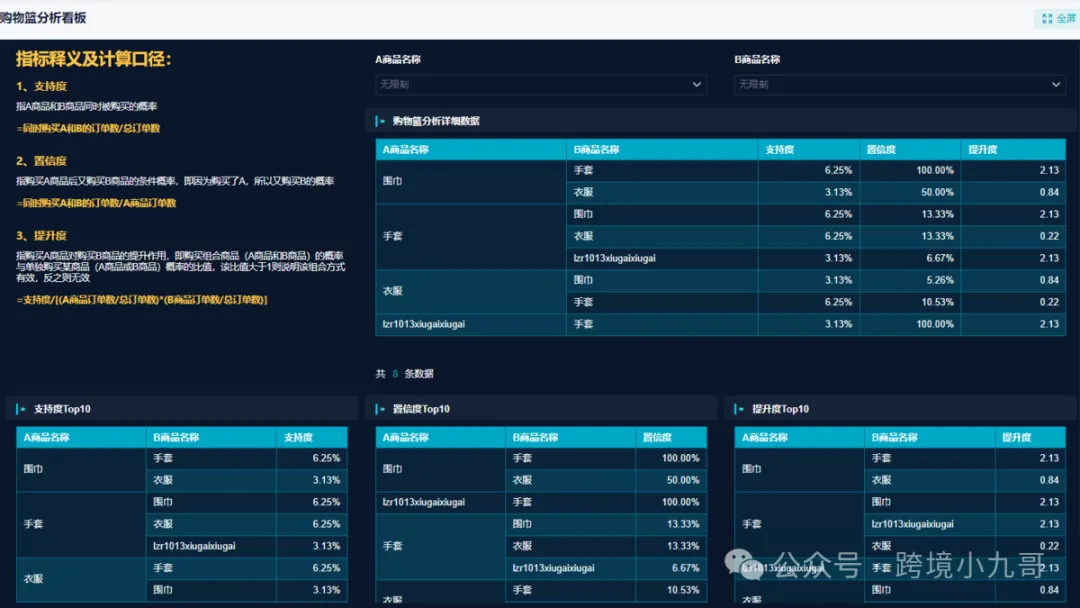The width and height of the screenshot is (1080, 608).
Task: Select the 围巾 row group in the detail table
Action: pos(392,182)
